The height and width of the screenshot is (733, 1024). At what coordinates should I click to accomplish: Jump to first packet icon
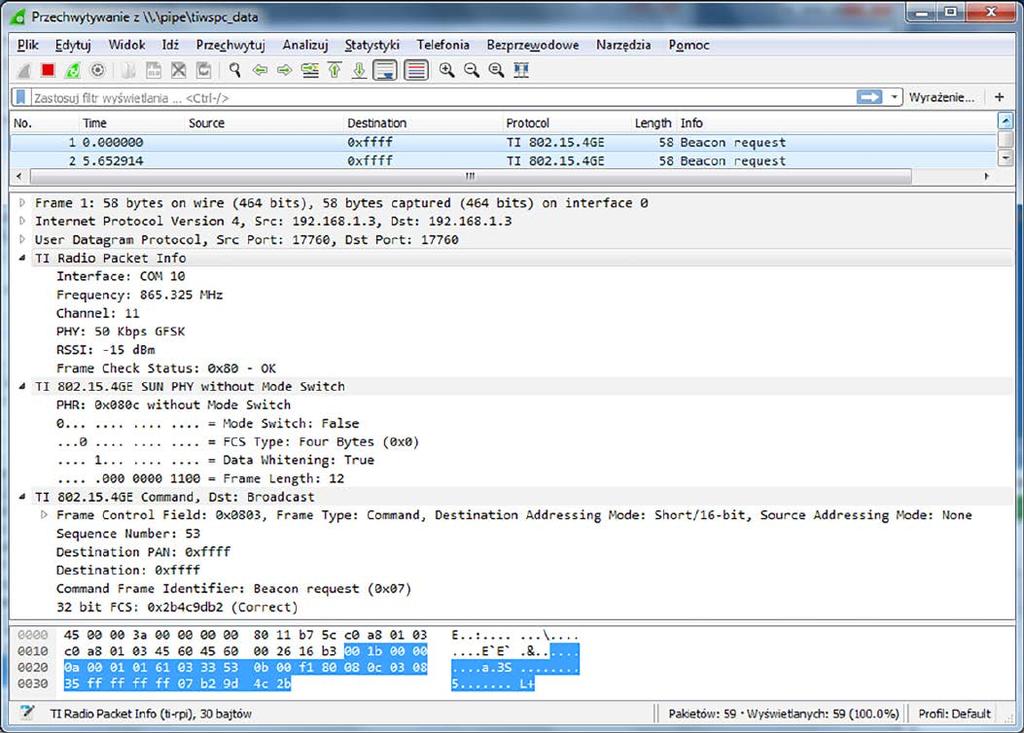pyautogui.click(x=334, y=71)
